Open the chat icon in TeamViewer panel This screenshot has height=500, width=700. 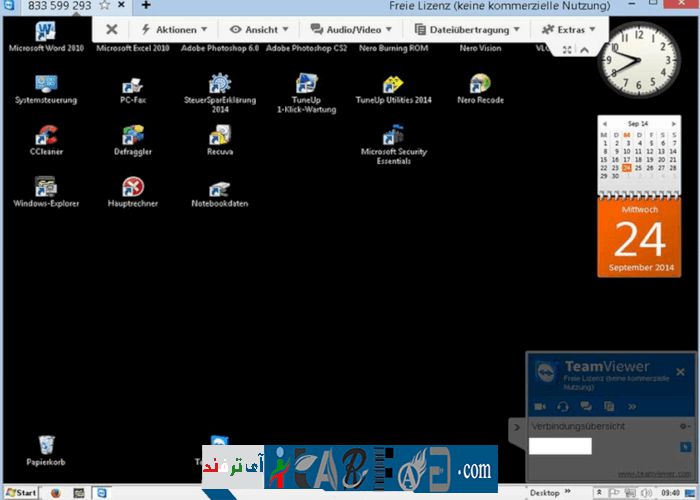586,406
